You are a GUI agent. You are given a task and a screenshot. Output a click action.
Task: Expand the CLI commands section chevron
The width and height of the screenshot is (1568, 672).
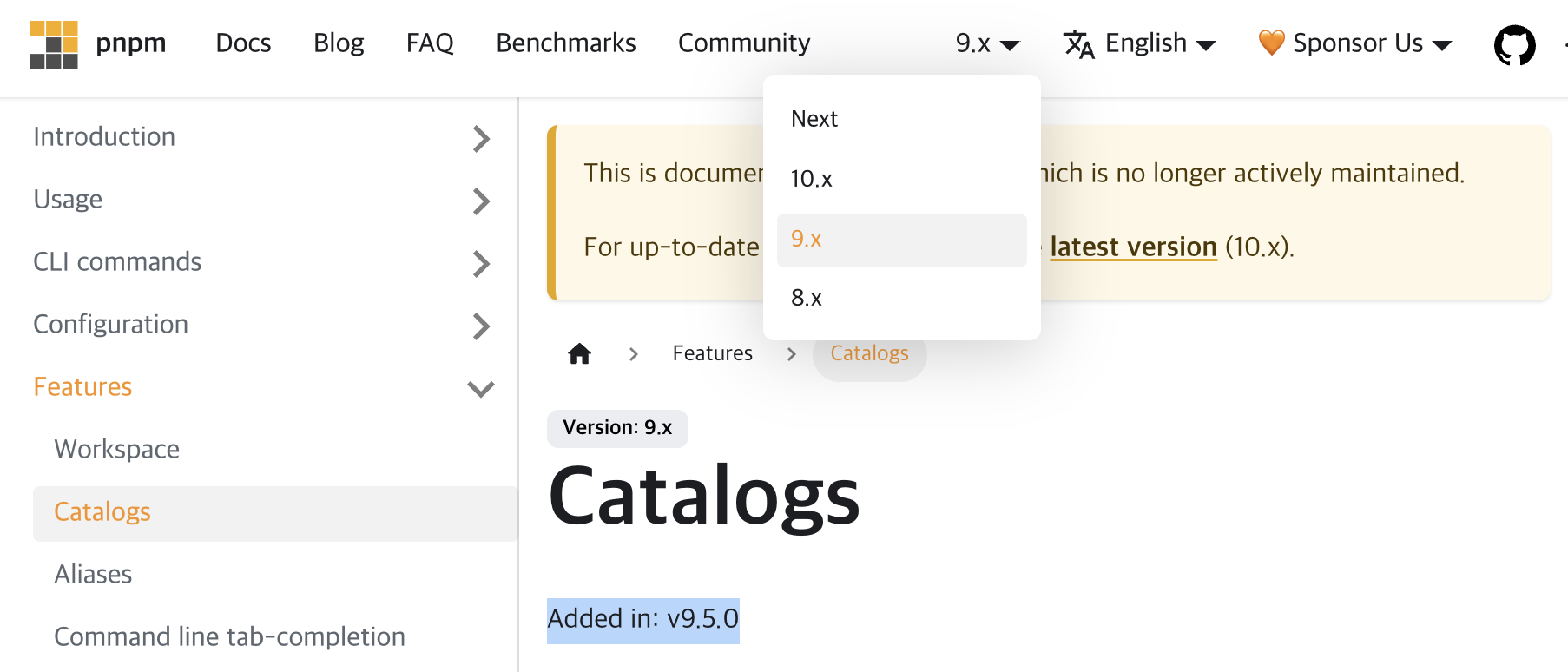click(x=481, y=263)
